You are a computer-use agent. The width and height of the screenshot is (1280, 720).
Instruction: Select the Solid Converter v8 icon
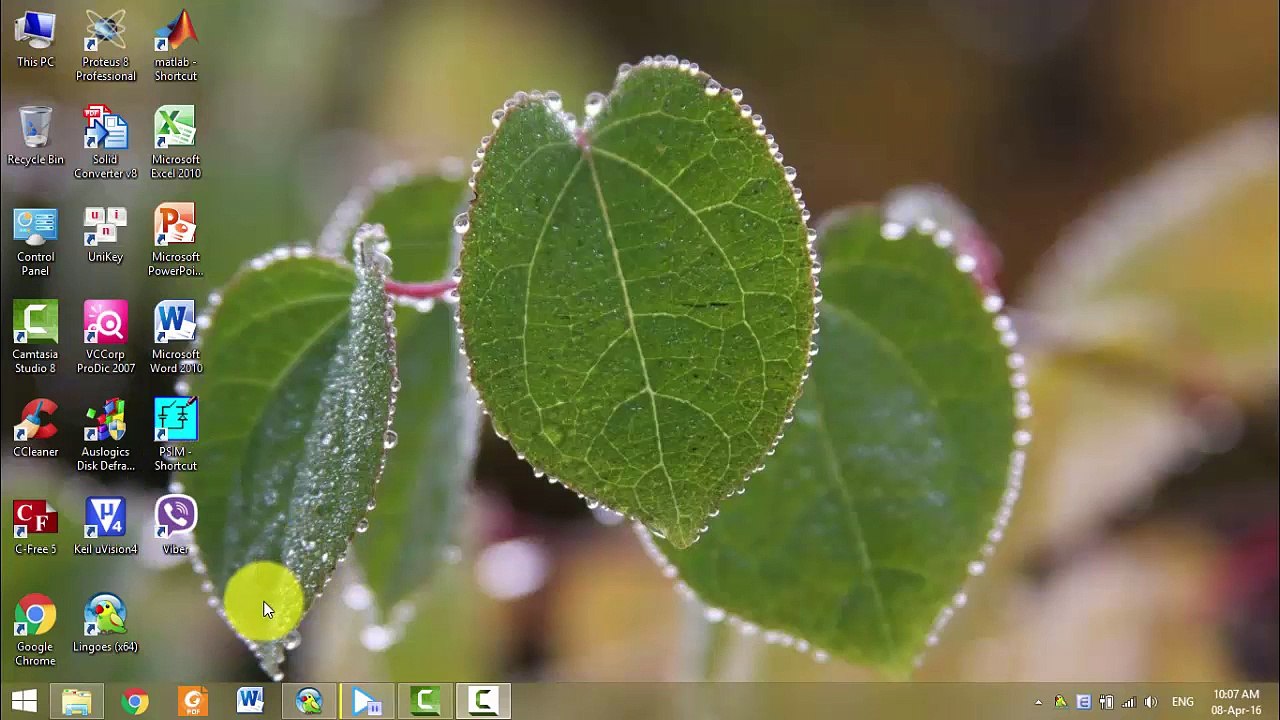click(105, 131)
